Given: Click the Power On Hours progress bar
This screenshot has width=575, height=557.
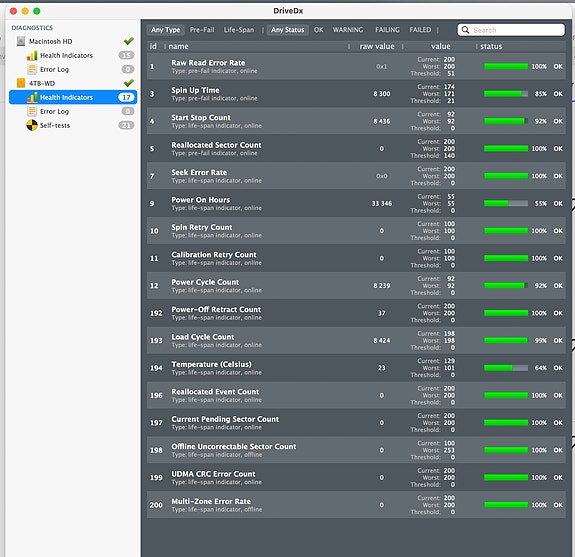Looking at the screenshot, I should pos(506,204).
